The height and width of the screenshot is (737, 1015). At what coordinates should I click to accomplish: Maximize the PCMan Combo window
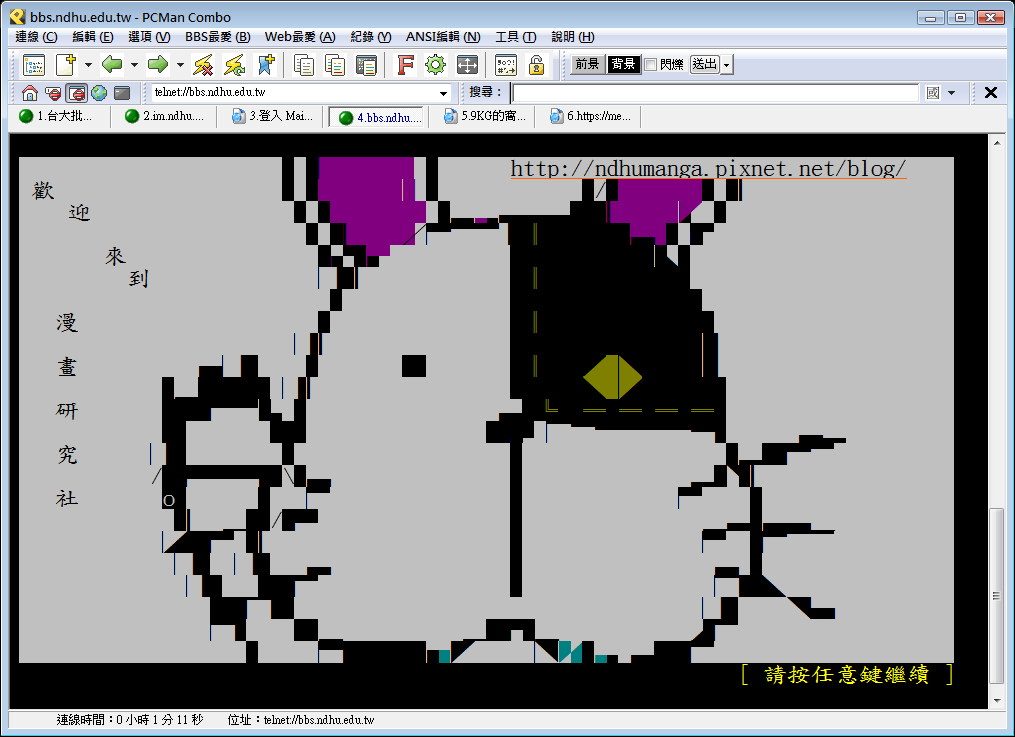point(960,17)
